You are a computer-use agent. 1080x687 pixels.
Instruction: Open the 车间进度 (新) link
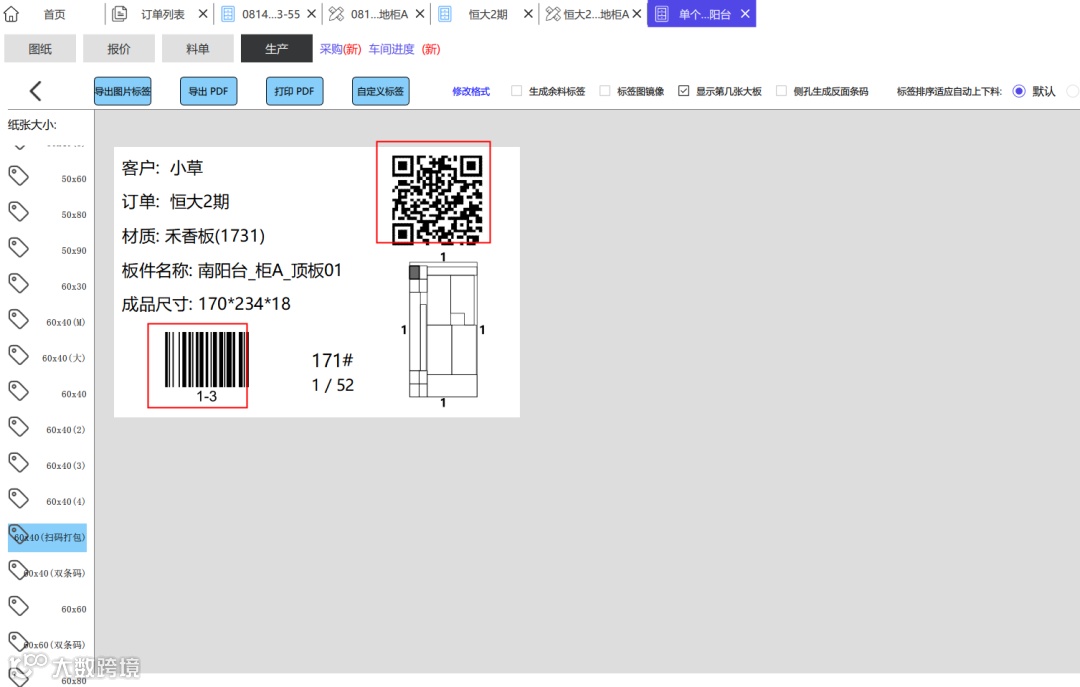[404, 49]
